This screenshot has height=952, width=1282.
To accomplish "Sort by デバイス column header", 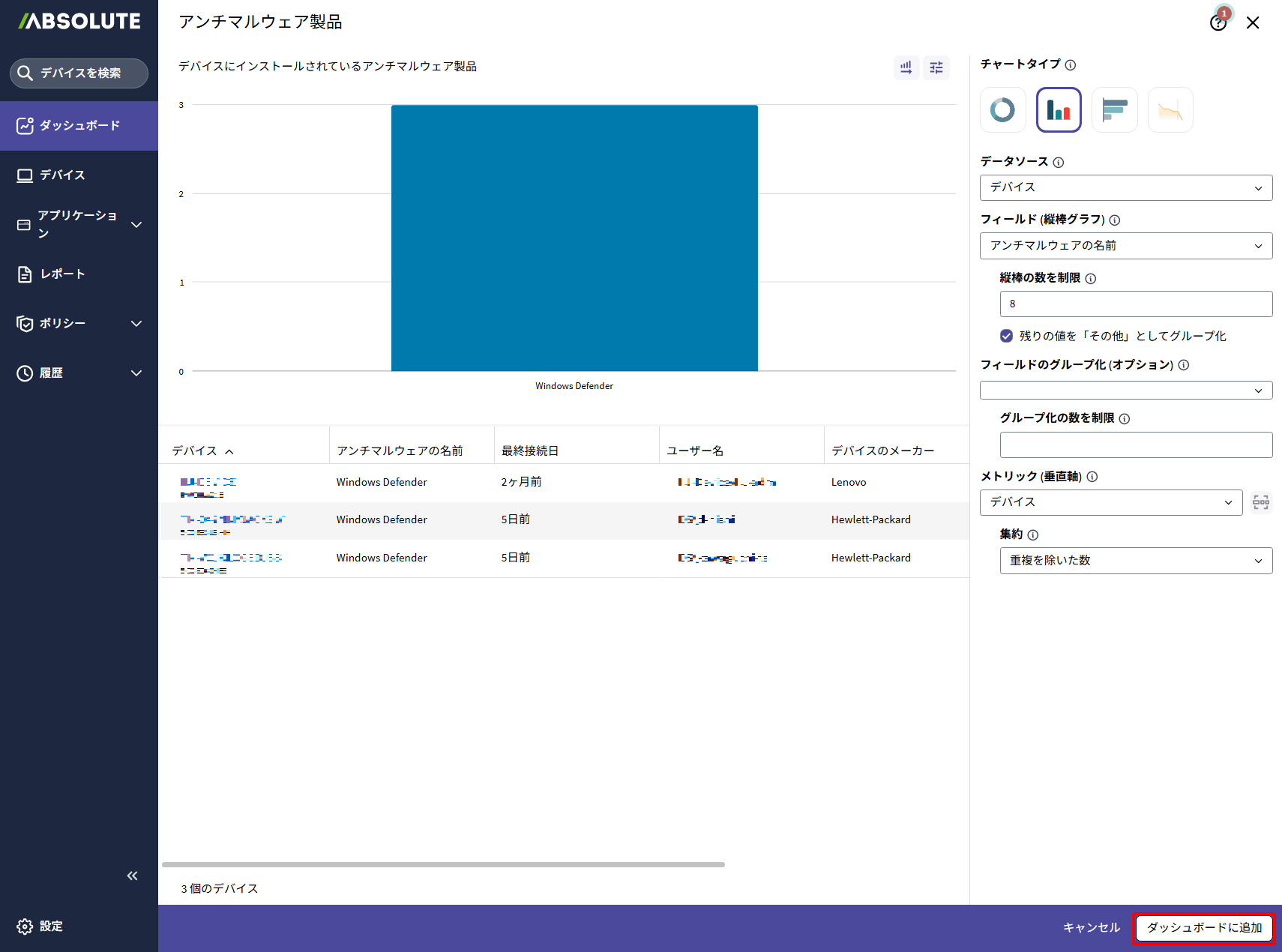I will (x=202, y=451).
